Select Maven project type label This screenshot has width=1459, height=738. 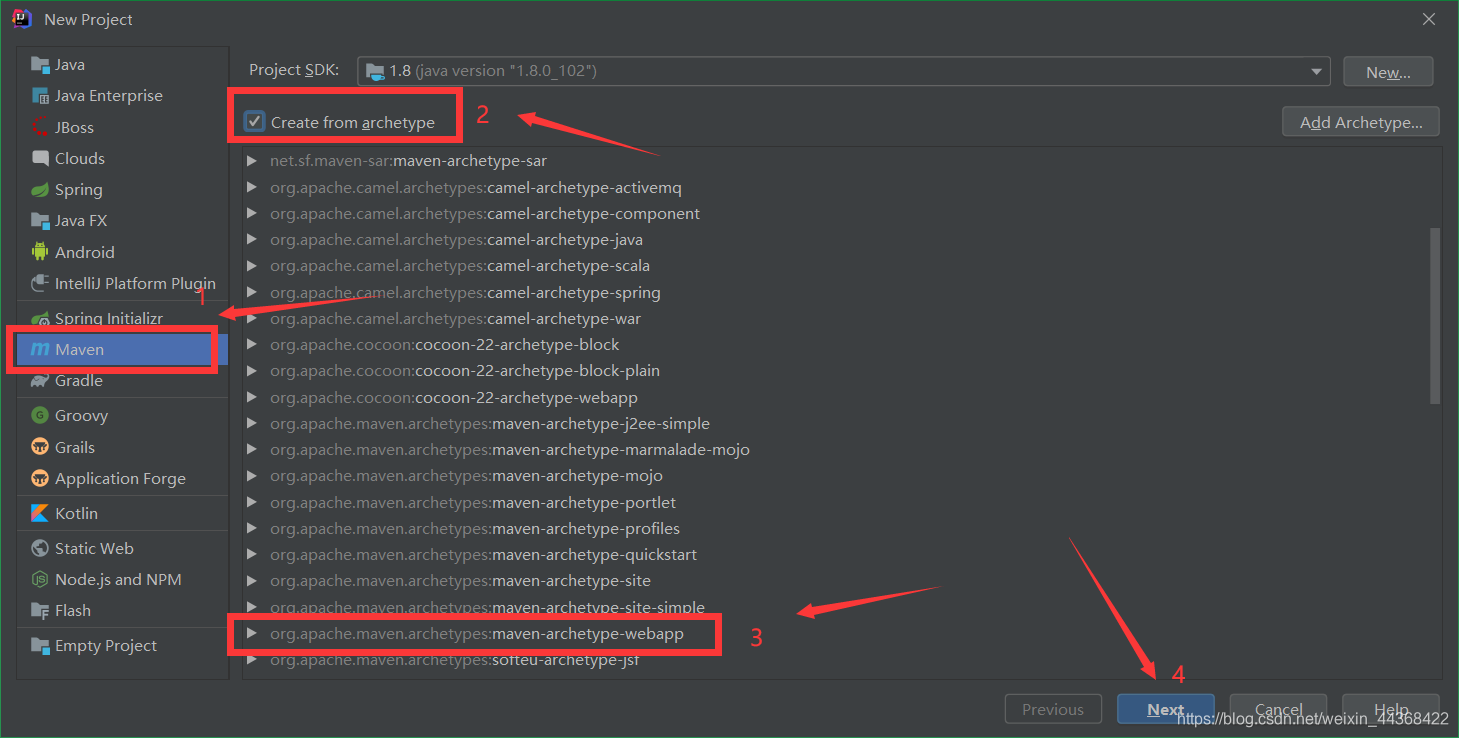(79, 350)
